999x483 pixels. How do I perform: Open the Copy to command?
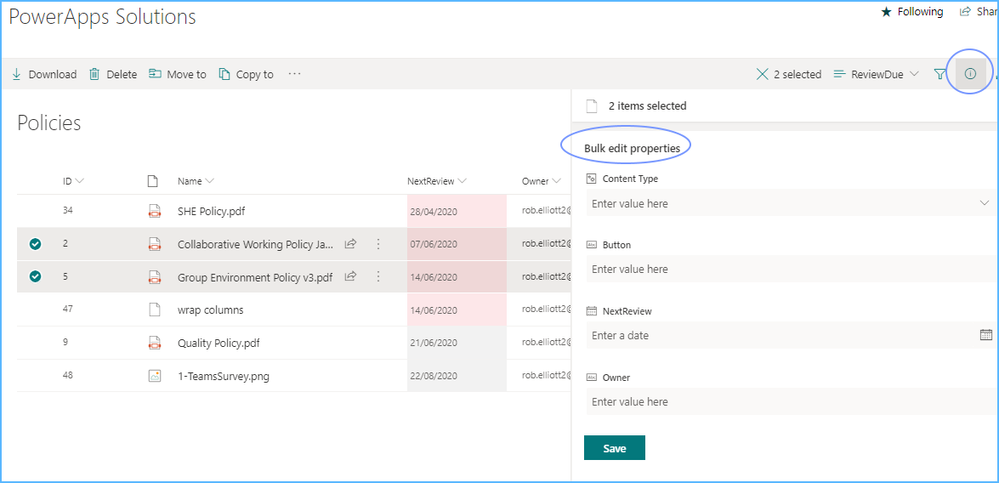tap(246, 75)
